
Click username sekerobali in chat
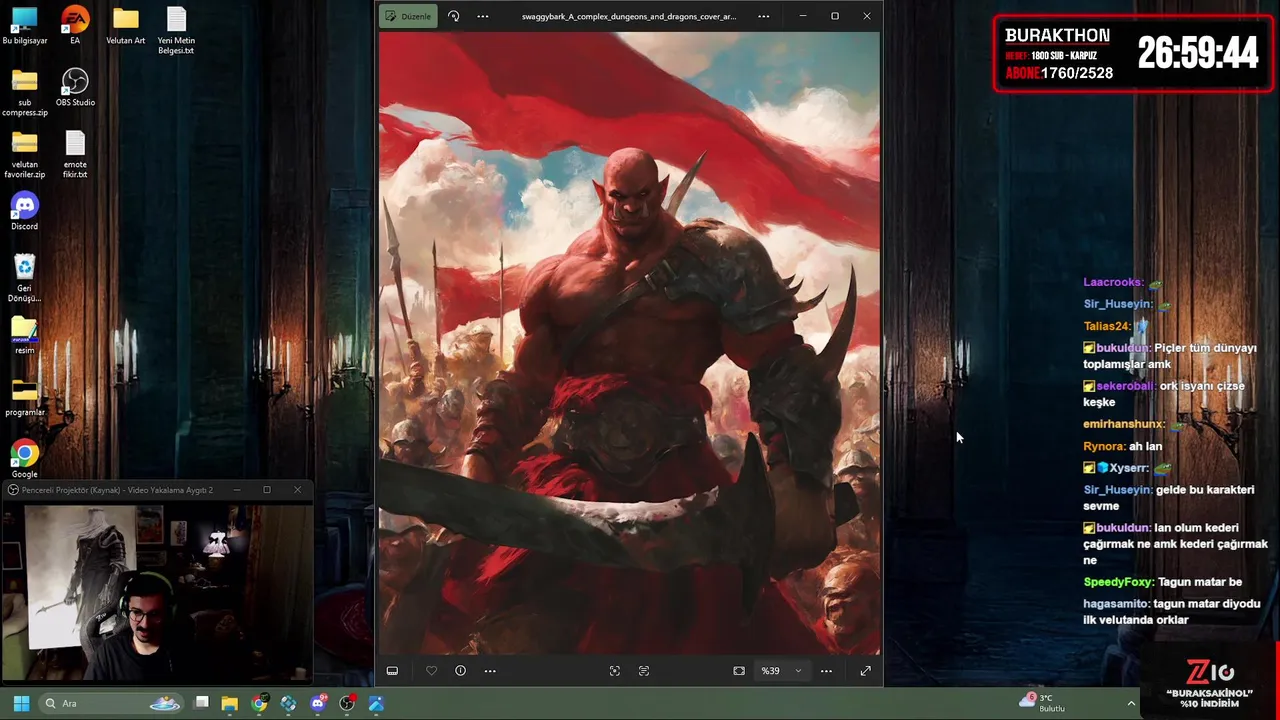(1126, 386)
